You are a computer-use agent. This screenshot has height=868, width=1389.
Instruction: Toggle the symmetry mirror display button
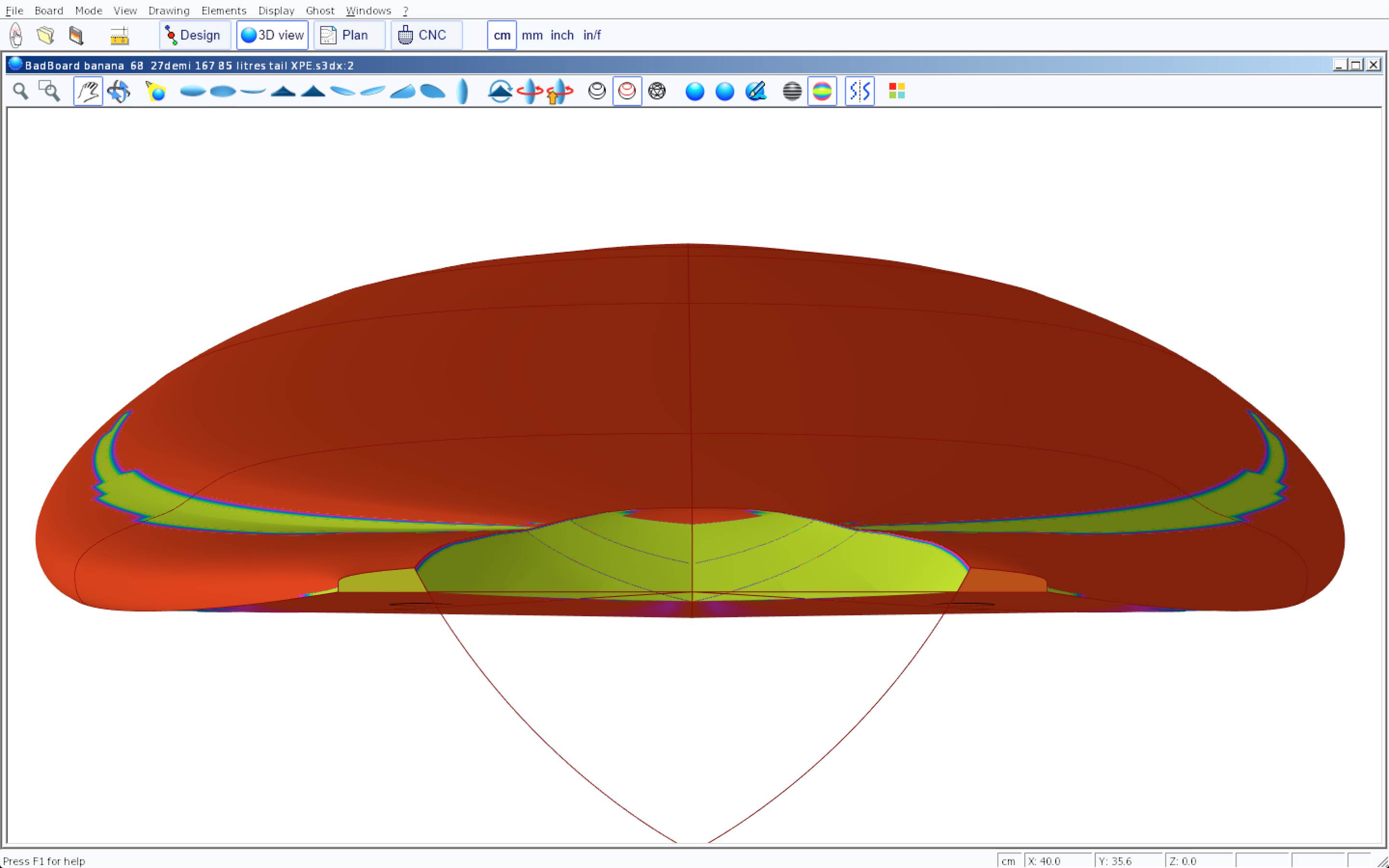tap(859, 91)
